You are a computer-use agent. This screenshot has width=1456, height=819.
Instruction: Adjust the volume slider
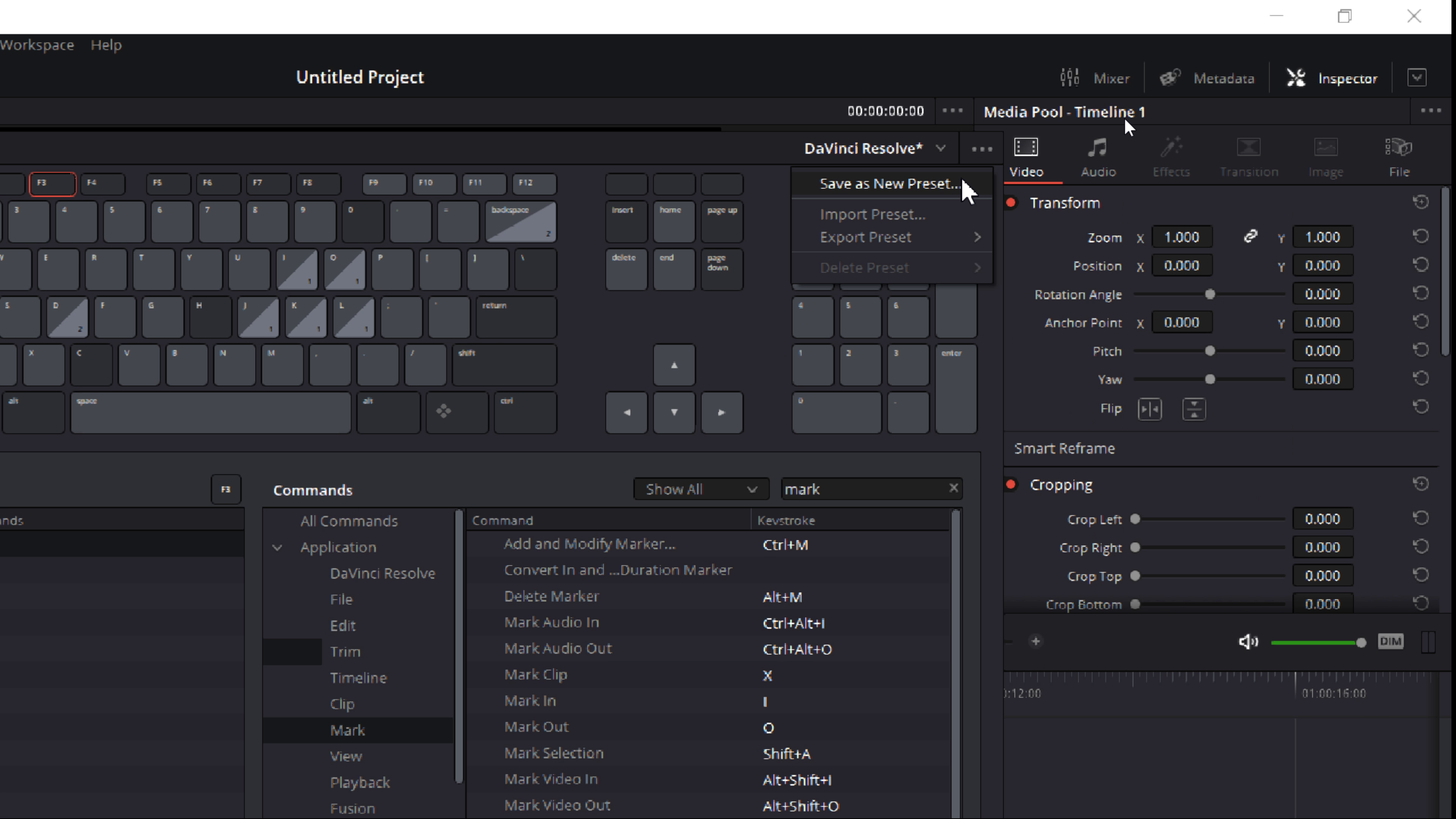tap(1318, 642)
